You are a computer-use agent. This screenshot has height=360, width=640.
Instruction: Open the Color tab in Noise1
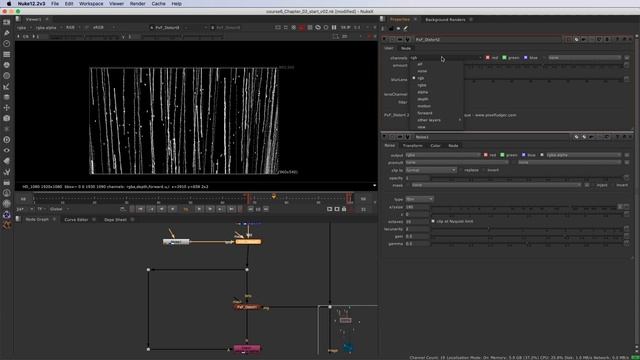pyautogui.click(x=435, y=146)
